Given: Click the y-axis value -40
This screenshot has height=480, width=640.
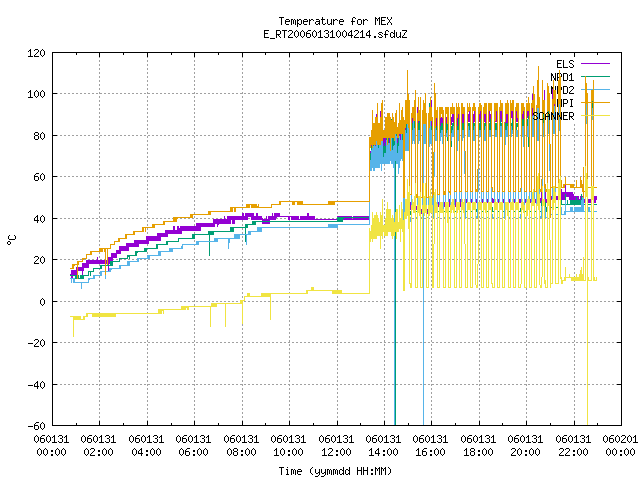Looking at the screenshot, I should tap(36, 385).
